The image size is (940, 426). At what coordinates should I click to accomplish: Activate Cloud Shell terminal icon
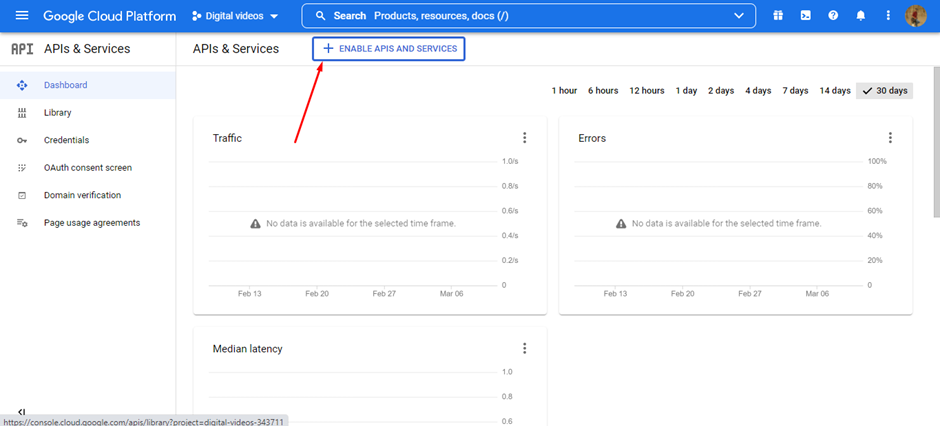(806, 16)
